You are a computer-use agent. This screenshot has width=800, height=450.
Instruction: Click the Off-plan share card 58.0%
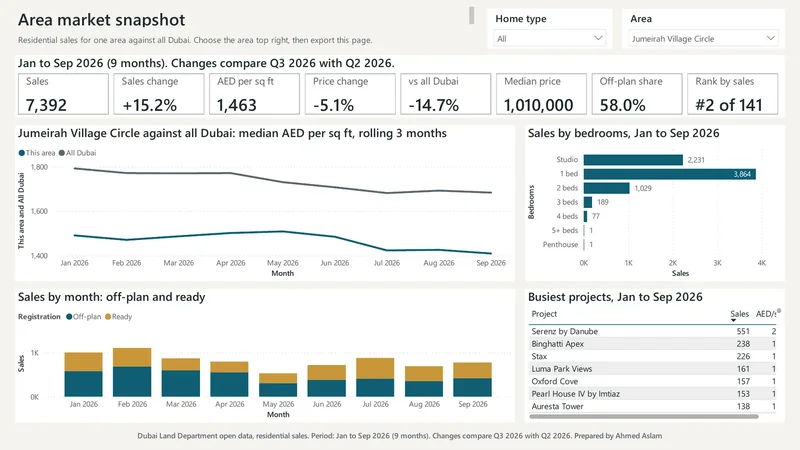[637, 94]
